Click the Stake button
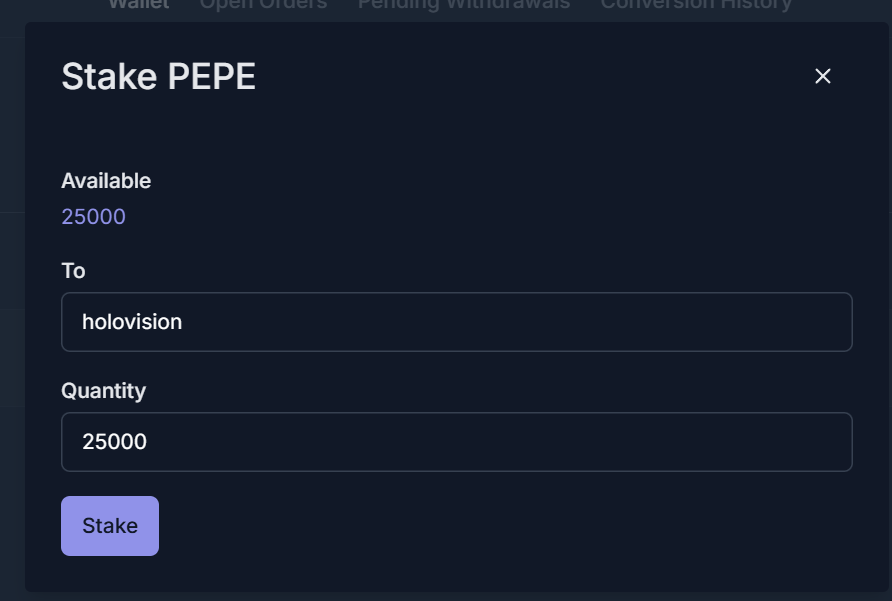This screenshot has width=892, height=601. point(110,526)
